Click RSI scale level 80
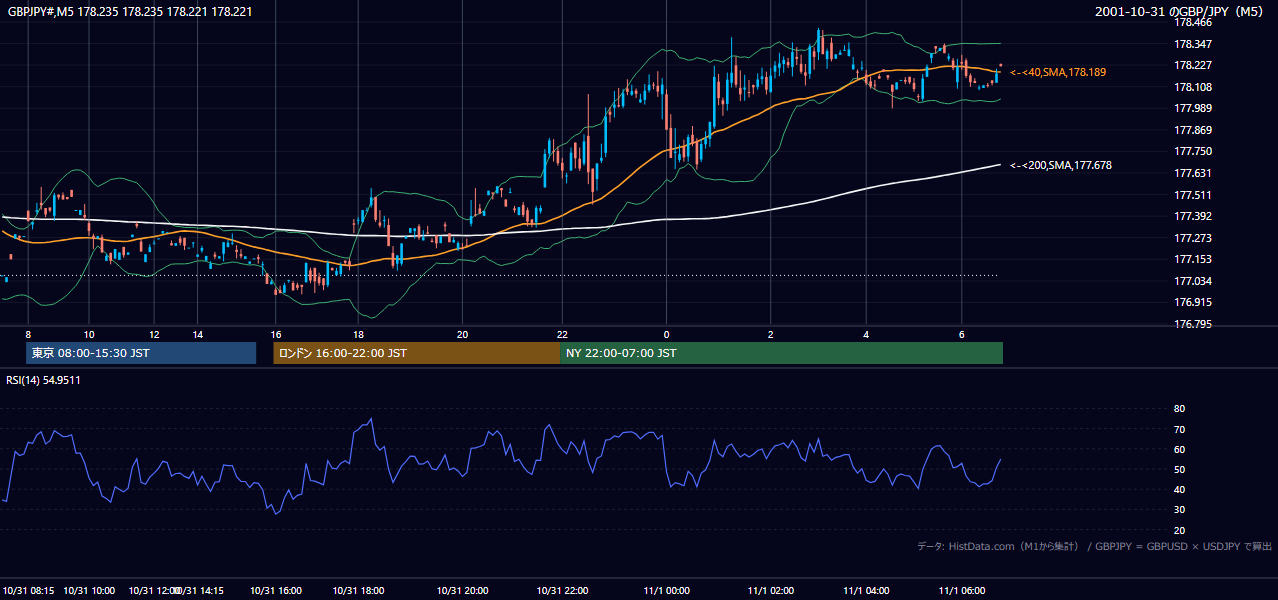 coord(1179,409)
